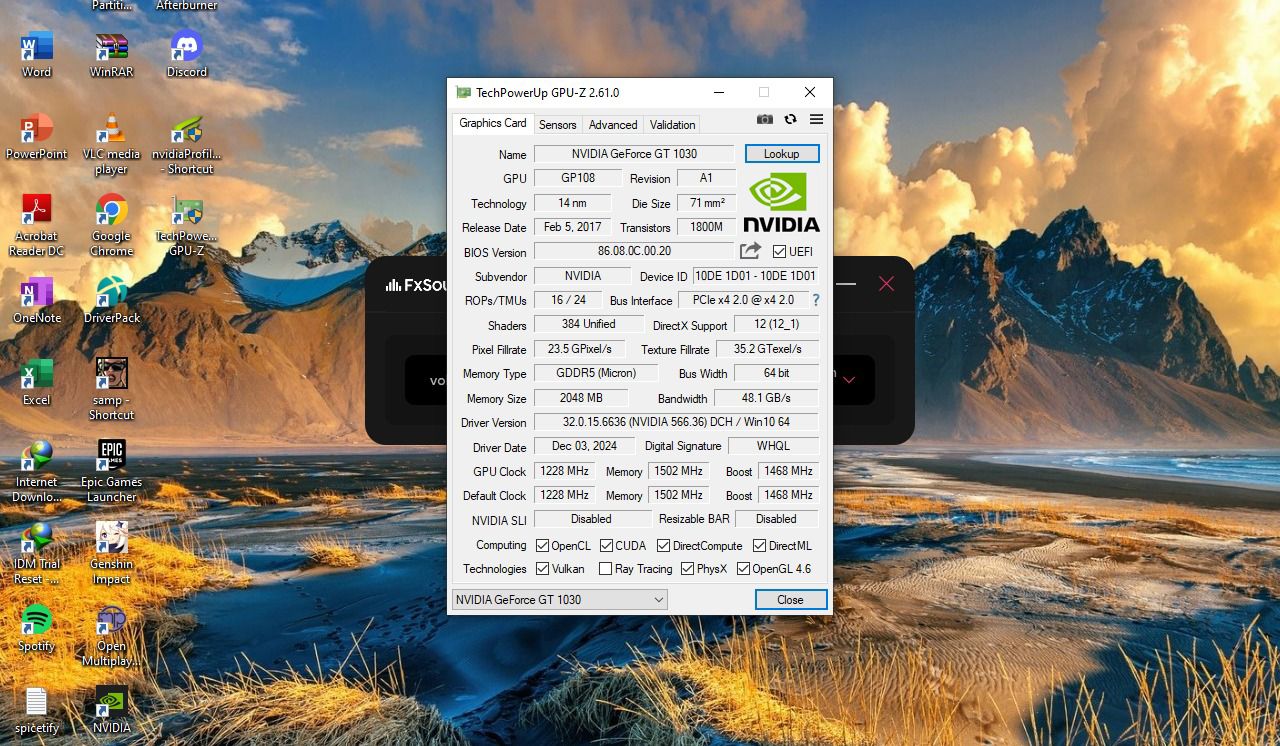1280x746 pixels.
Task: Click the Memory Size 2048 MB value
Action: [x=580, y=398]
